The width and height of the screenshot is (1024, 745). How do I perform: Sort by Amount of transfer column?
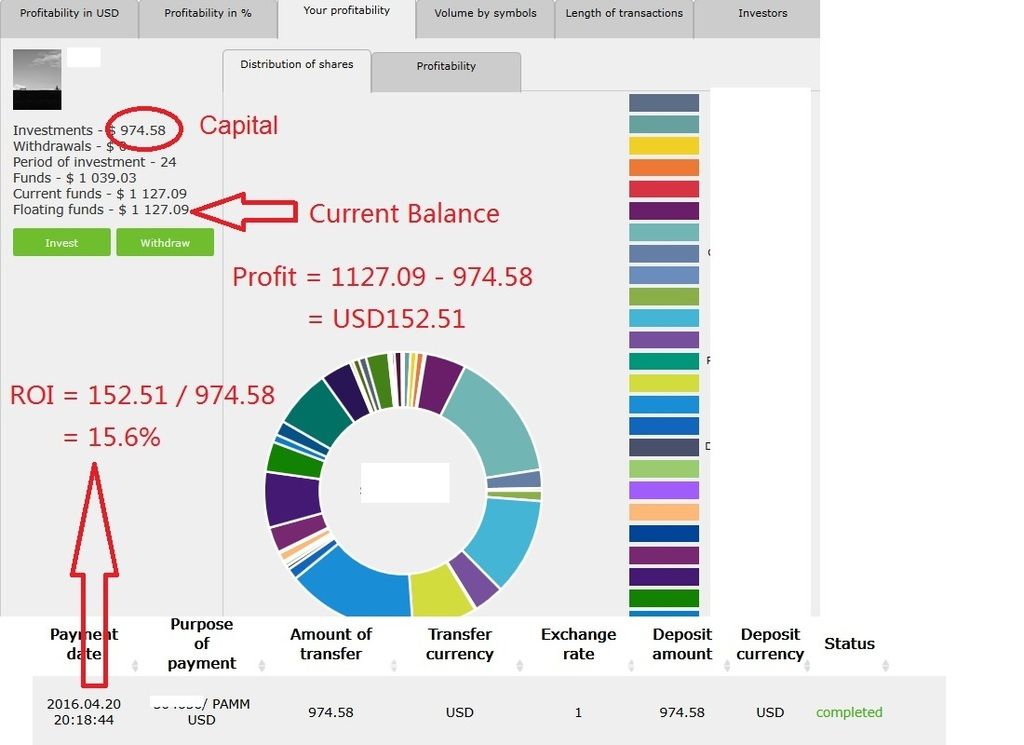click(x=330, y=644)
